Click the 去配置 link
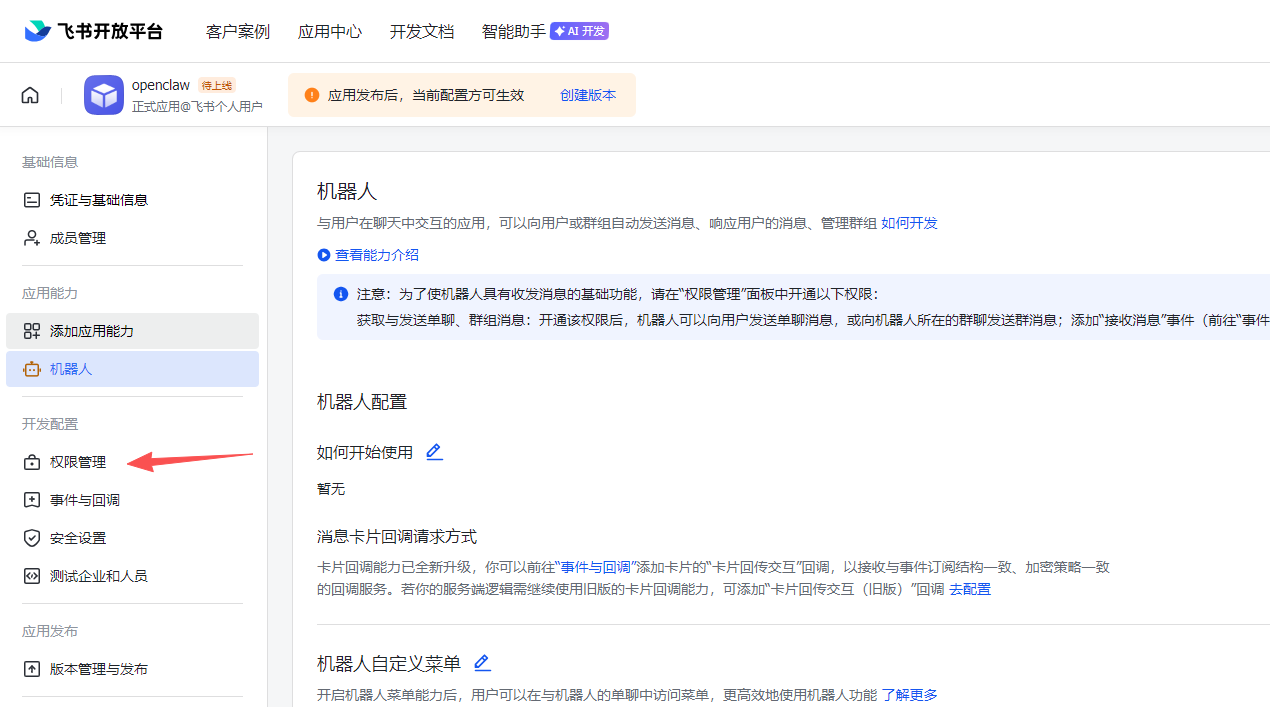Image resolution: width=1270 pixels, height=707 pixels. point(970,589)
